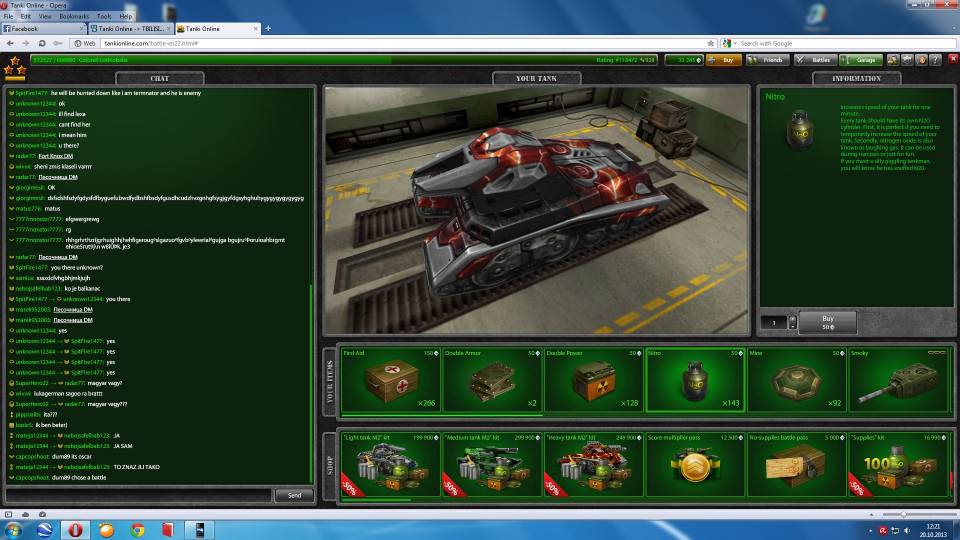The image size is (960, 540).
Task: Bookmark the page with star icon
Action: [711, 43]
